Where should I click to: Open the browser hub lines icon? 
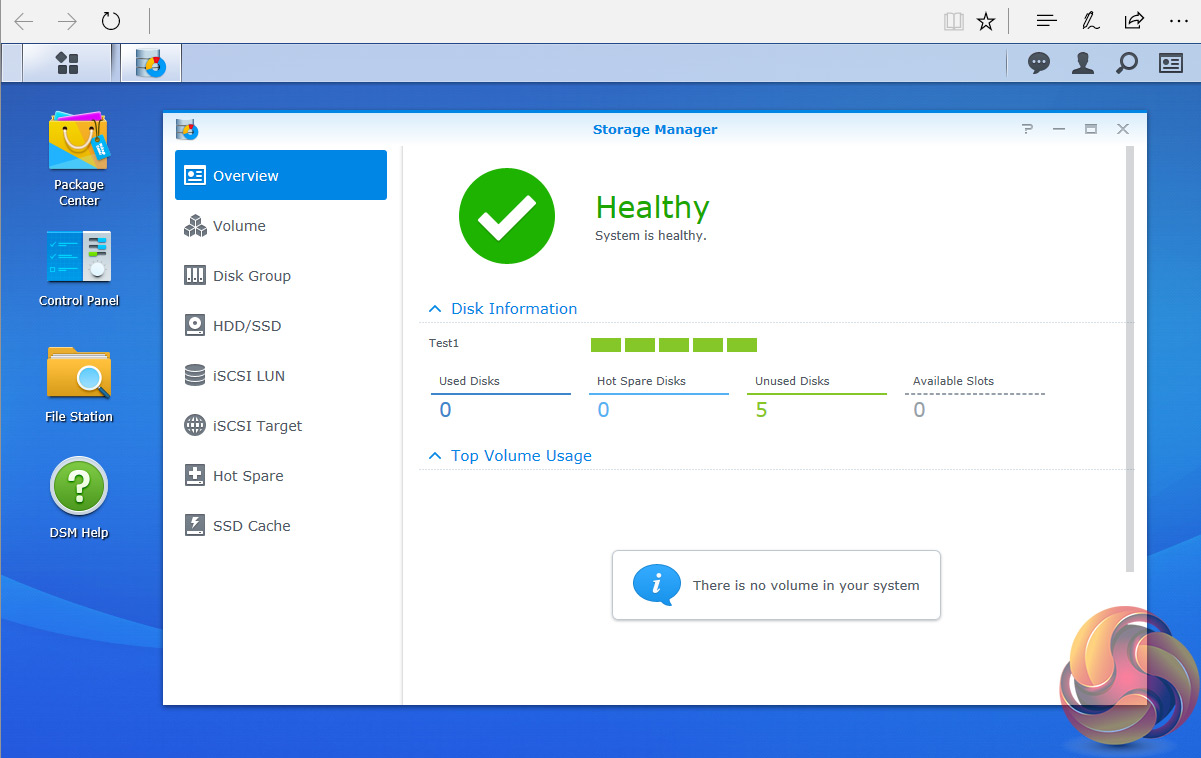tap(1046, 21)
